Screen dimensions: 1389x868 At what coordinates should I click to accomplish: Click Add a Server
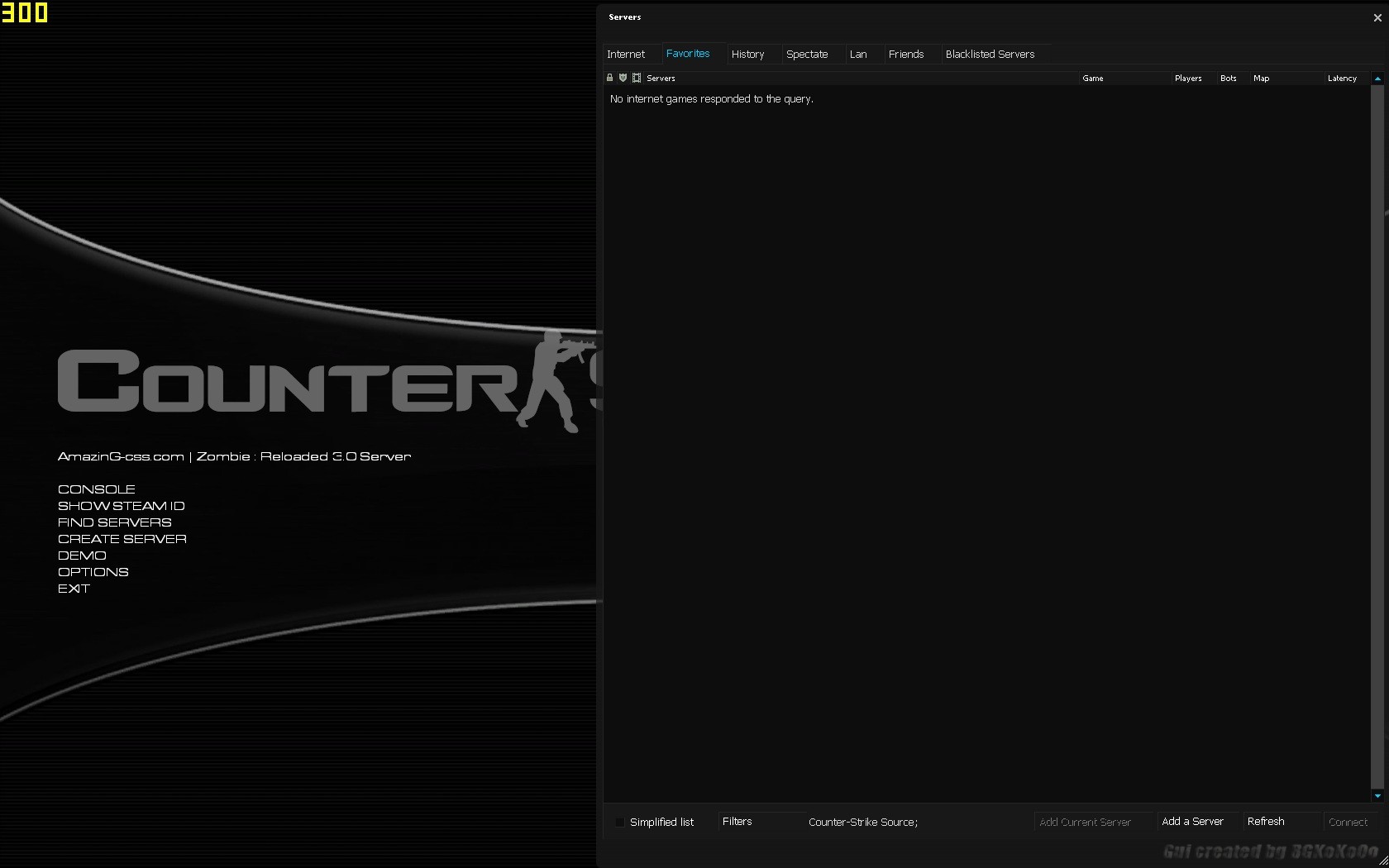(x=1192, y=821)
